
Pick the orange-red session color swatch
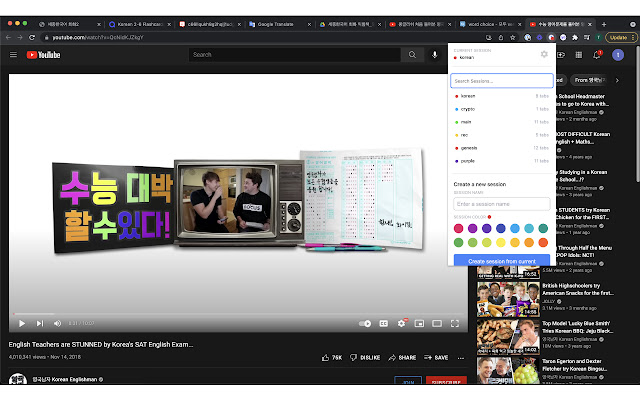543,242
